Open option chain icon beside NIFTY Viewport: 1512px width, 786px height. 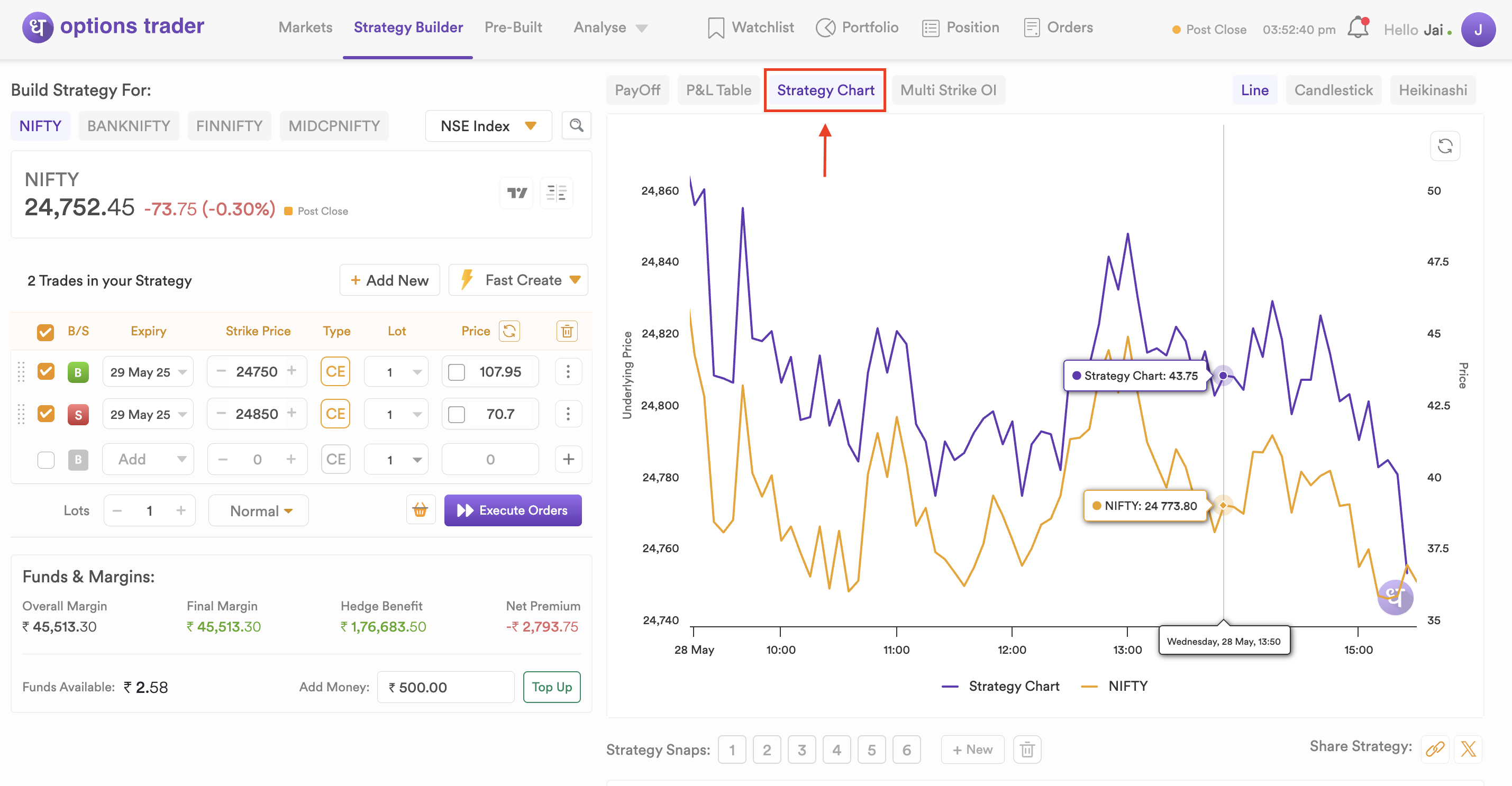[x=557, y=193]
